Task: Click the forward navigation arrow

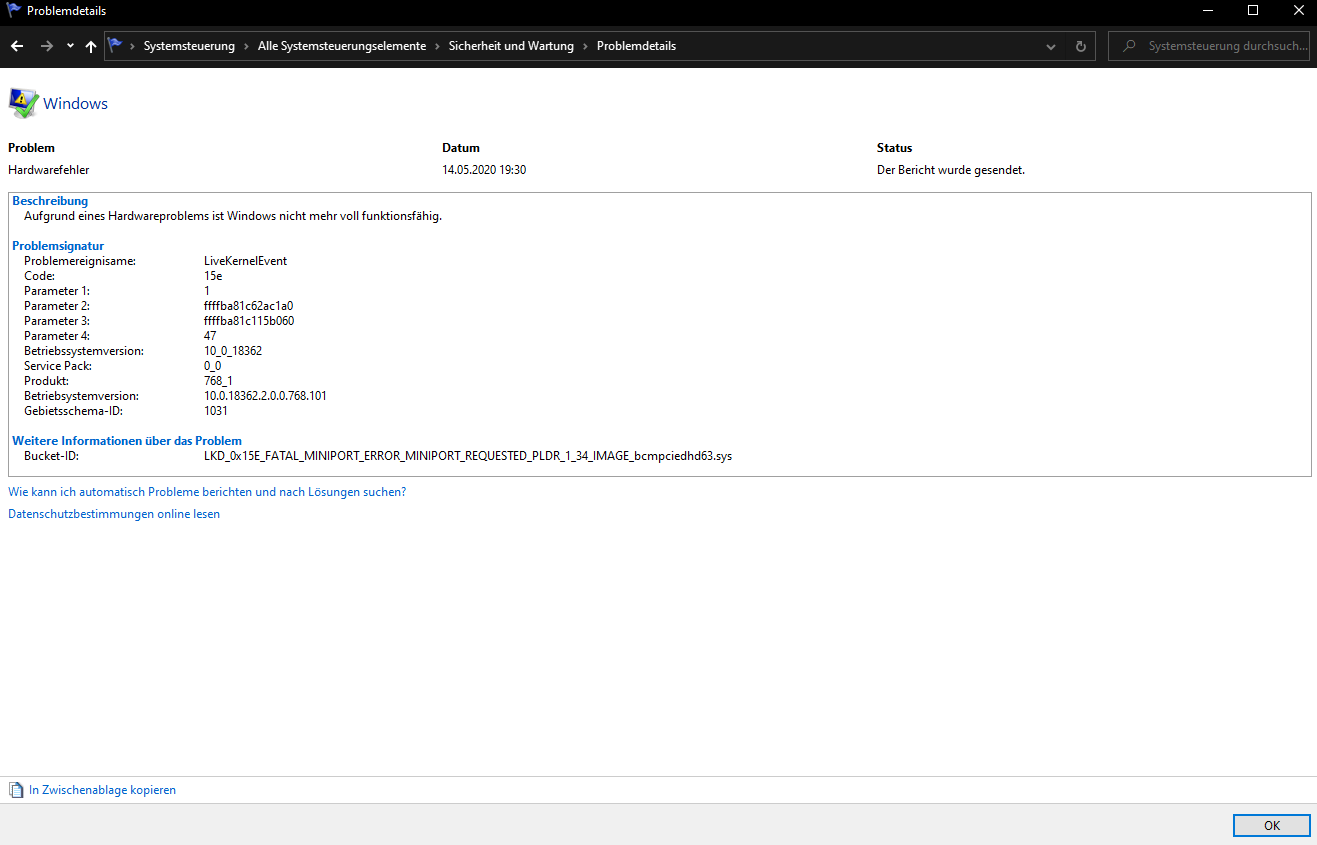Action: click(x=47, y=46)
